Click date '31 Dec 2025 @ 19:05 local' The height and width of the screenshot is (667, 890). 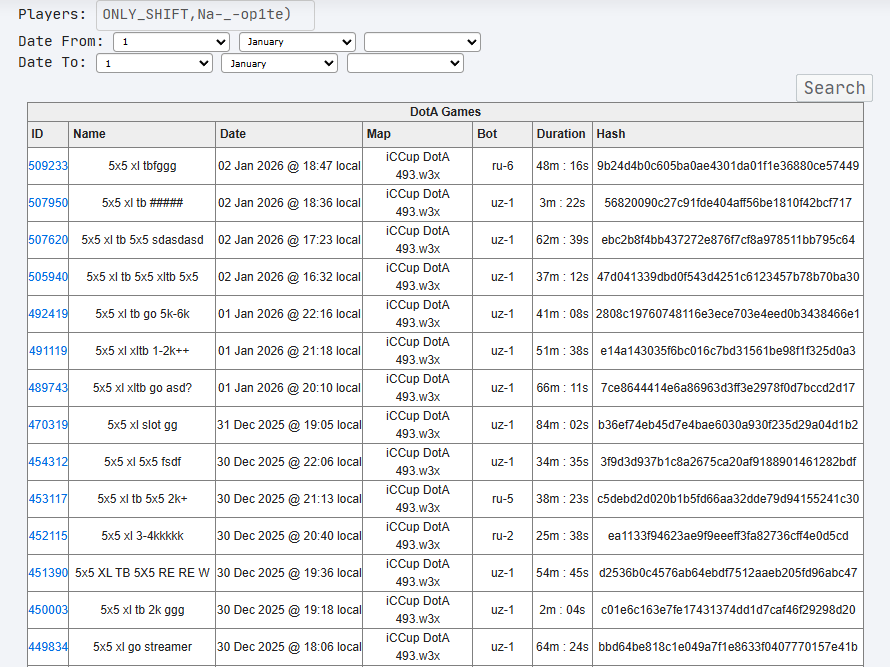click(289, 425)
